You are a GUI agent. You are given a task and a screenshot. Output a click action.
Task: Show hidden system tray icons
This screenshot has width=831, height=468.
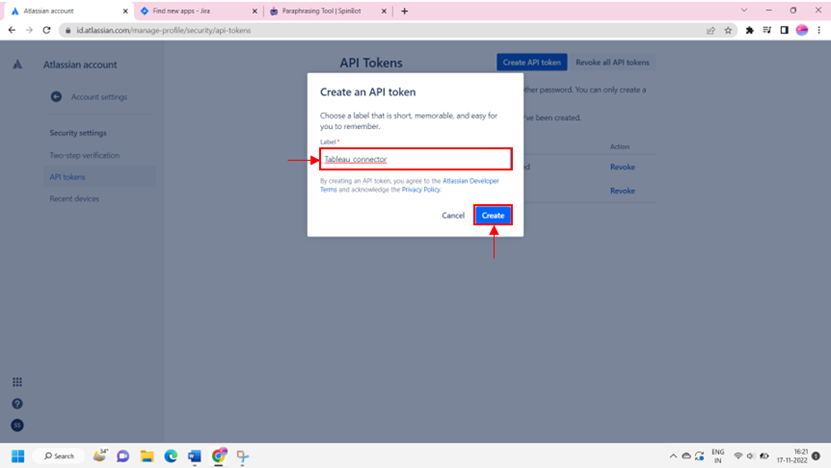click(673, 456)
